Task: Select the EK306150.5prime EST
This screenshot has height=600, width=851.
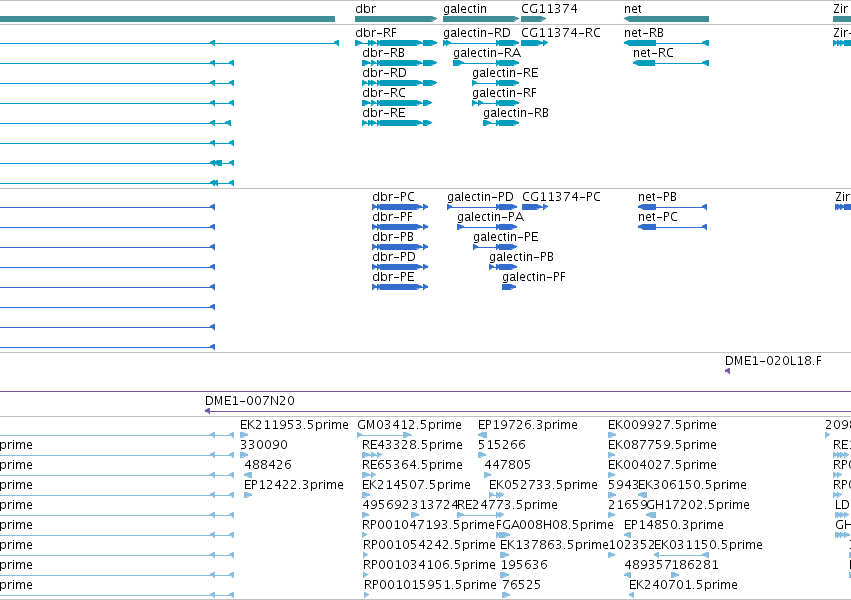Action: 642,495
